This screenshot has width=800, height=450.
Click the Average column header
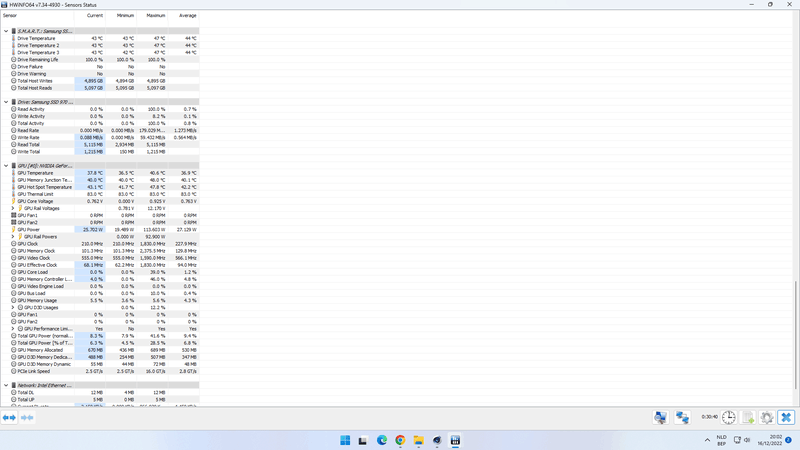click(x=184, y=15)
